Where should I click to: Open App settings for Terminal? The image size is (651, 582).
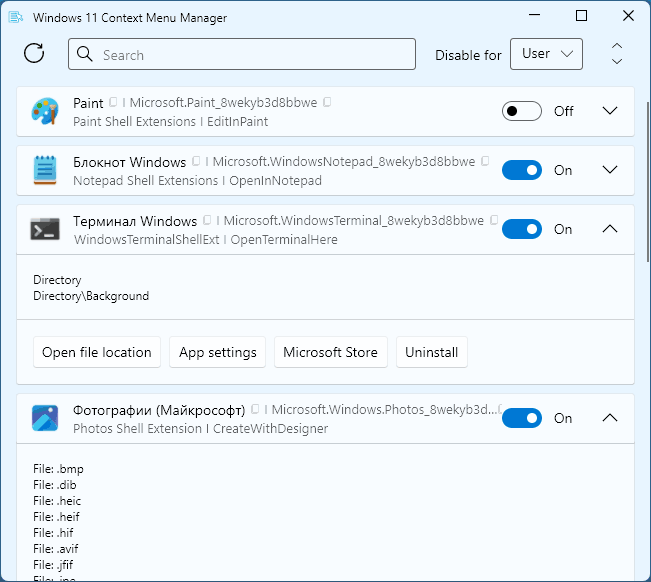click(x=217, y=352)
